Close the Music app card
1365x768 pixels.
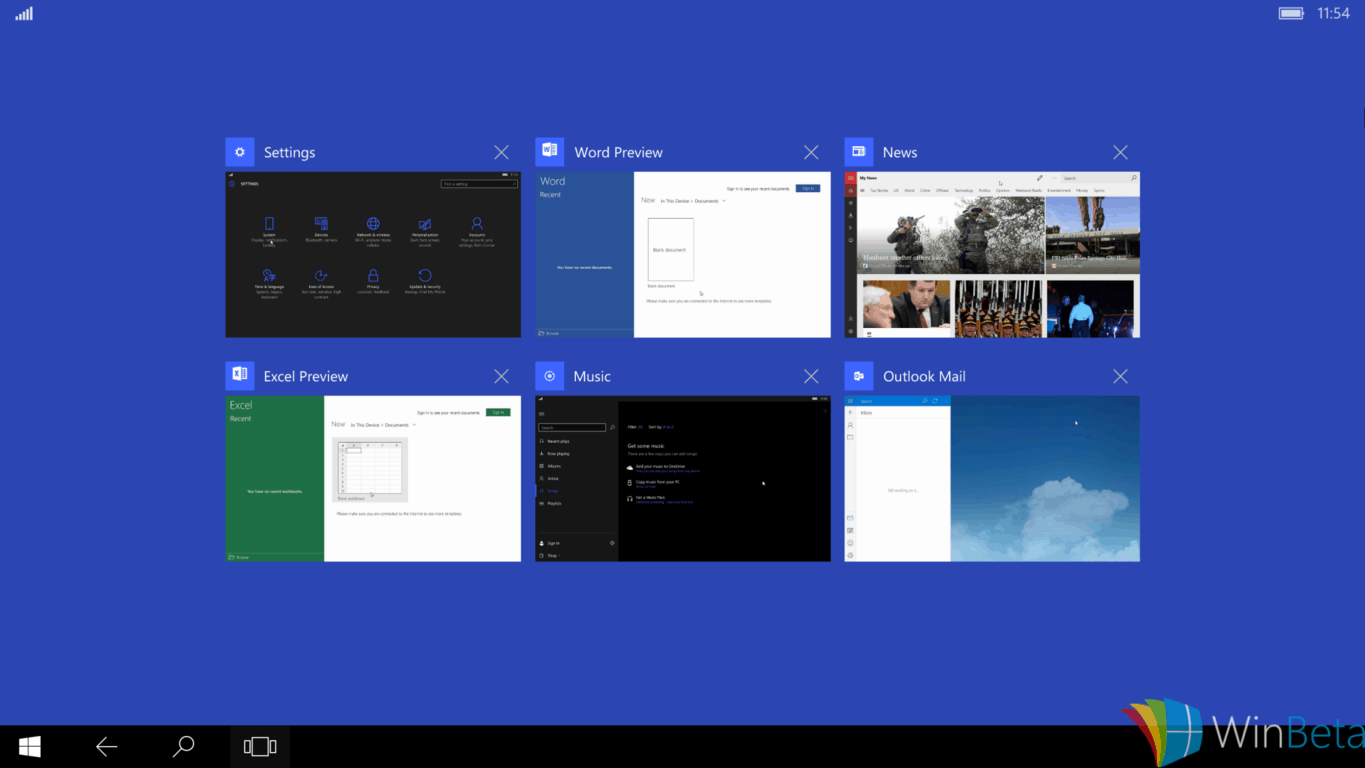(x=811, y=376)
